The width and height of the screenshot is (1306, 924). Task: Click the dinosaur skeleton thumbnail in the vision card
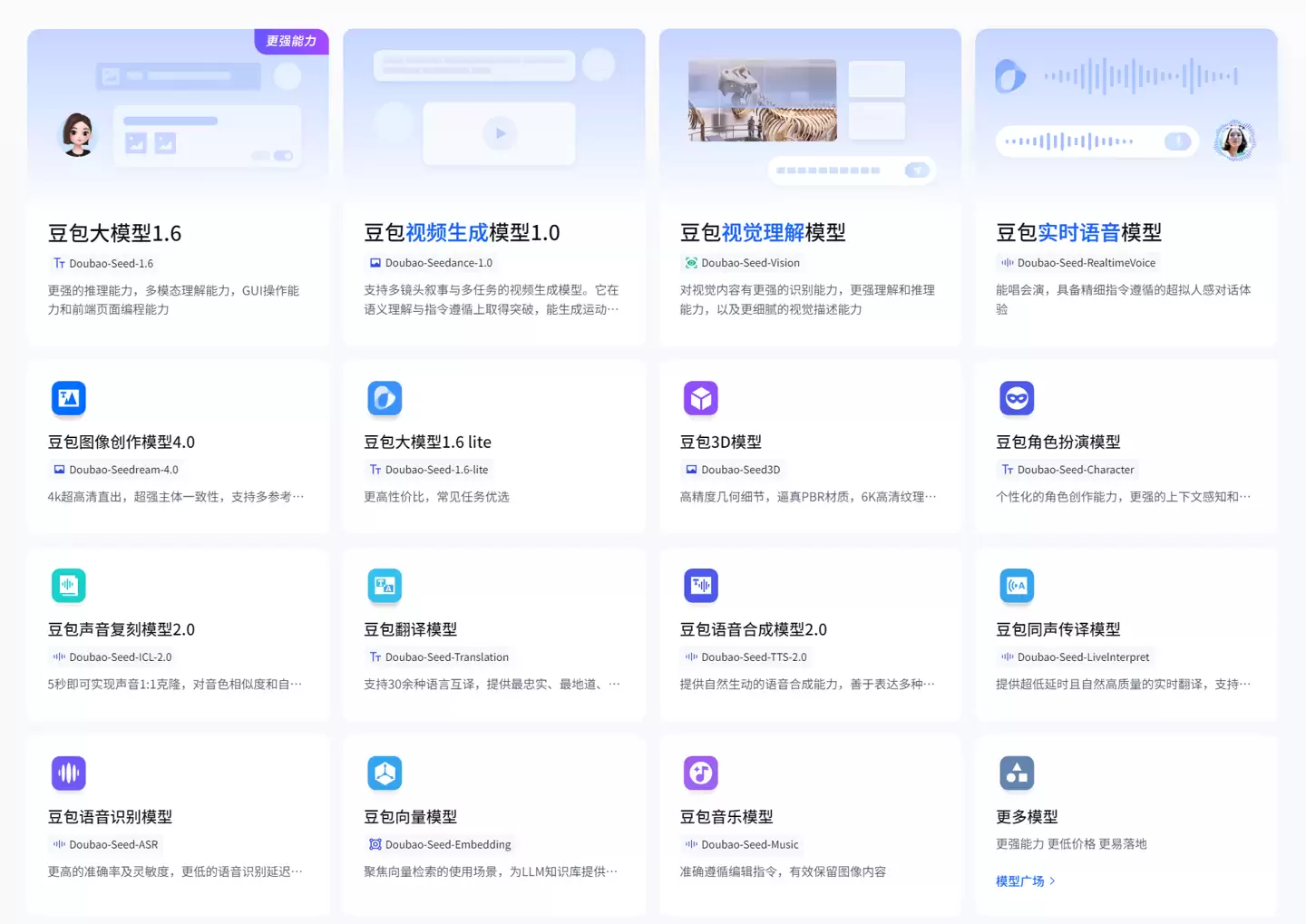pos(762,100)
